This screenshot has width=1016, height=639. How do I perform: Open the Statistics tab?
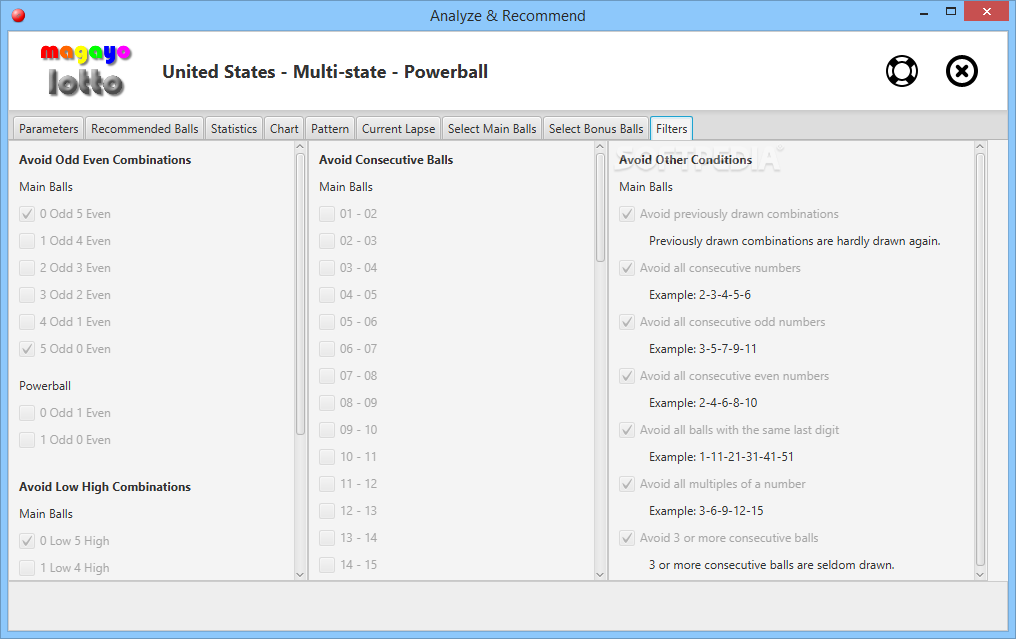pos(234,128)
